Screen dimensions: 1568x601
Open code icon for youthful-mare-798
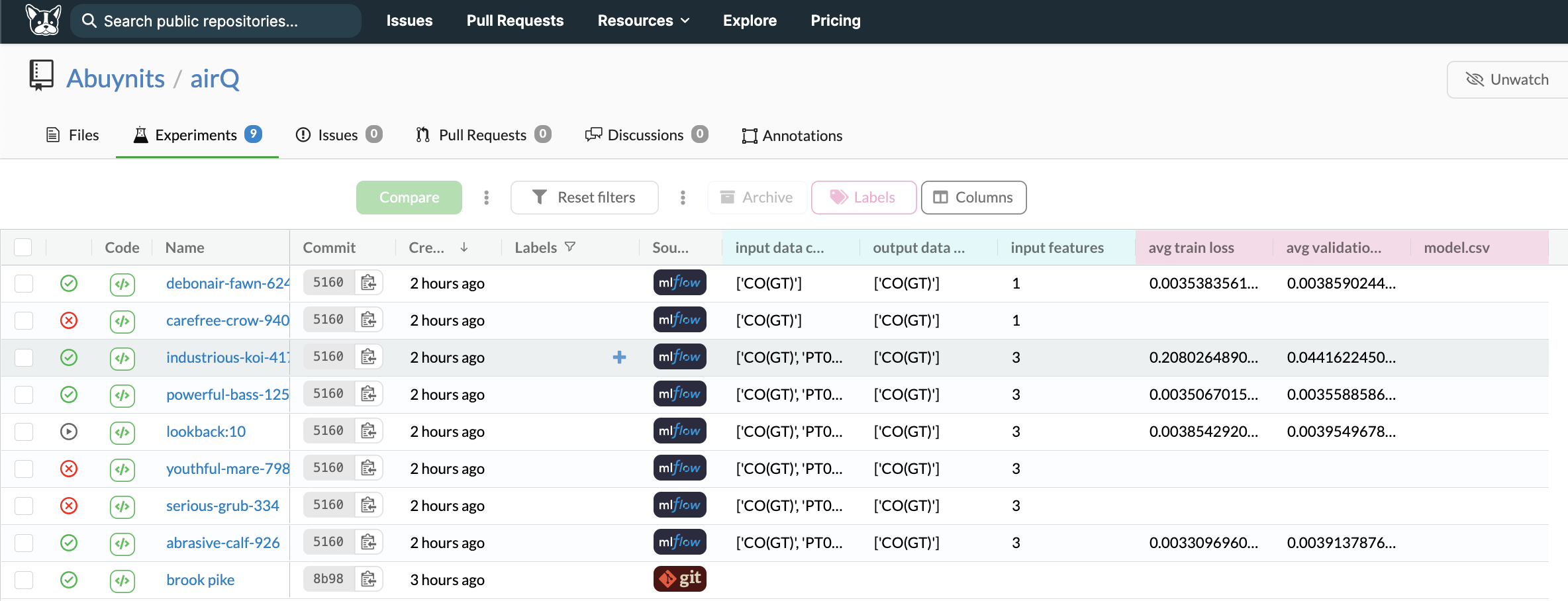tap(122, 469)
